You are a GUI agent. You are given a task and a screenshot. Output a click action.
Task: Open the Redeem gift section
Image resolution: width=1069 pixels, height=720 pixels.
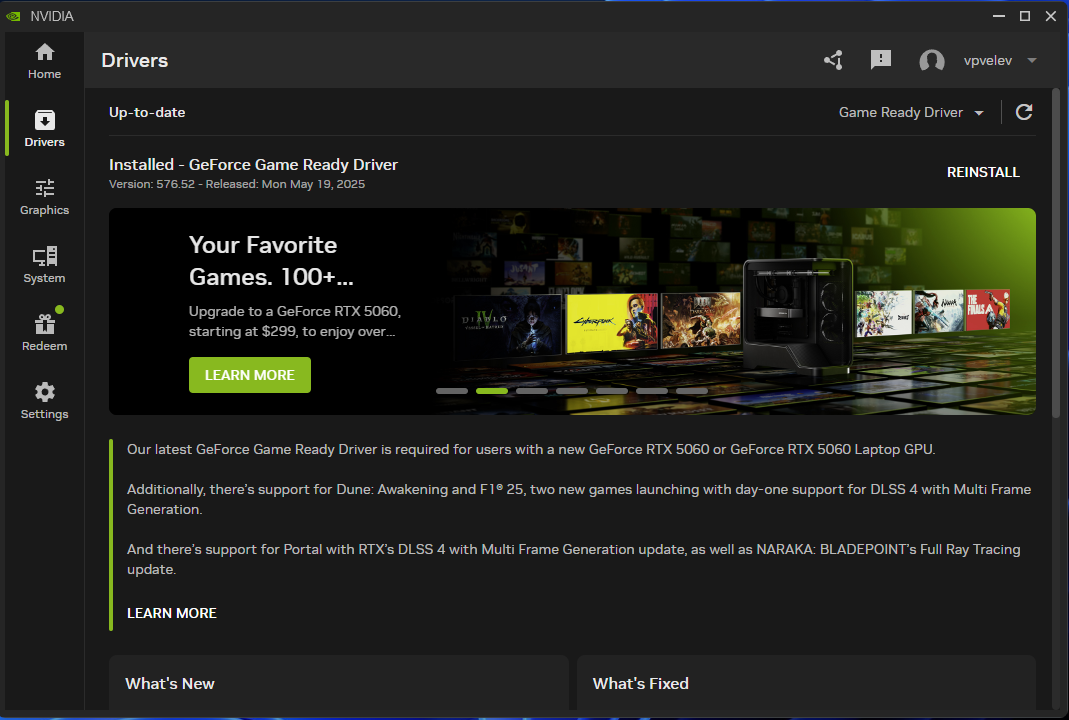44,332
